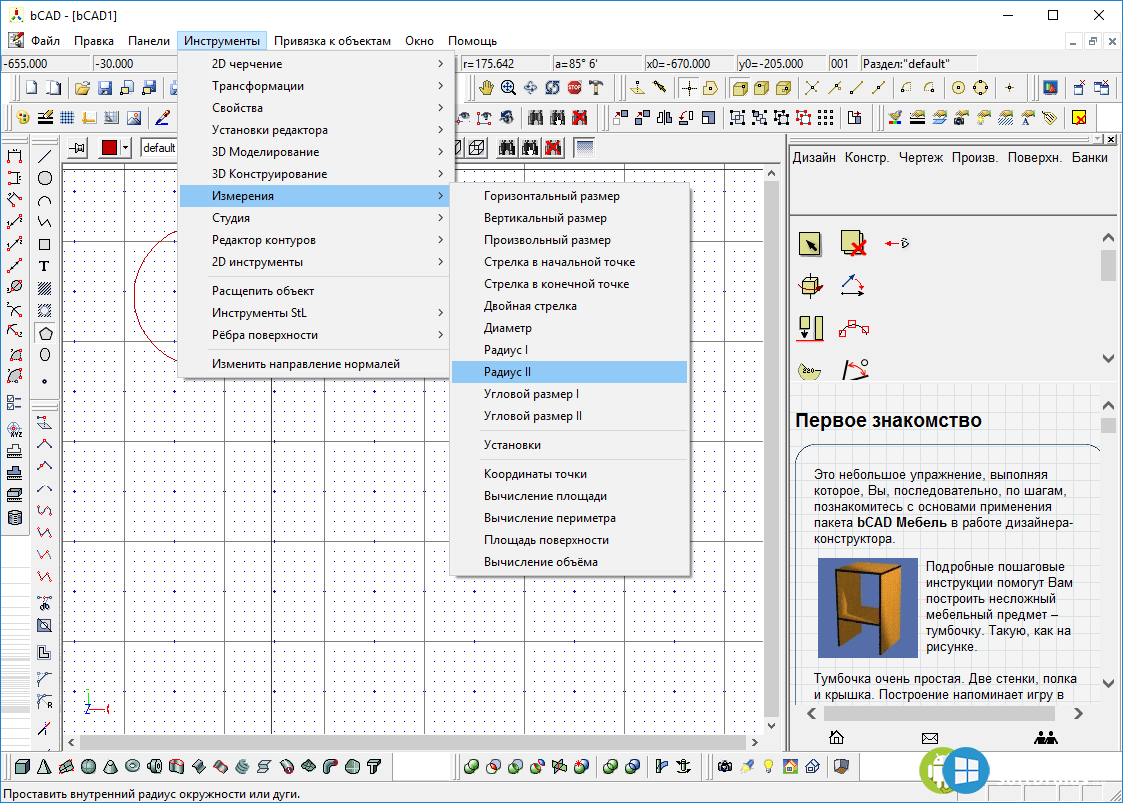Click the box primitive icon in bottom toolbar
Image resolution: width=1123 pixels, height=803 pixels.
(x=22, y=766)
